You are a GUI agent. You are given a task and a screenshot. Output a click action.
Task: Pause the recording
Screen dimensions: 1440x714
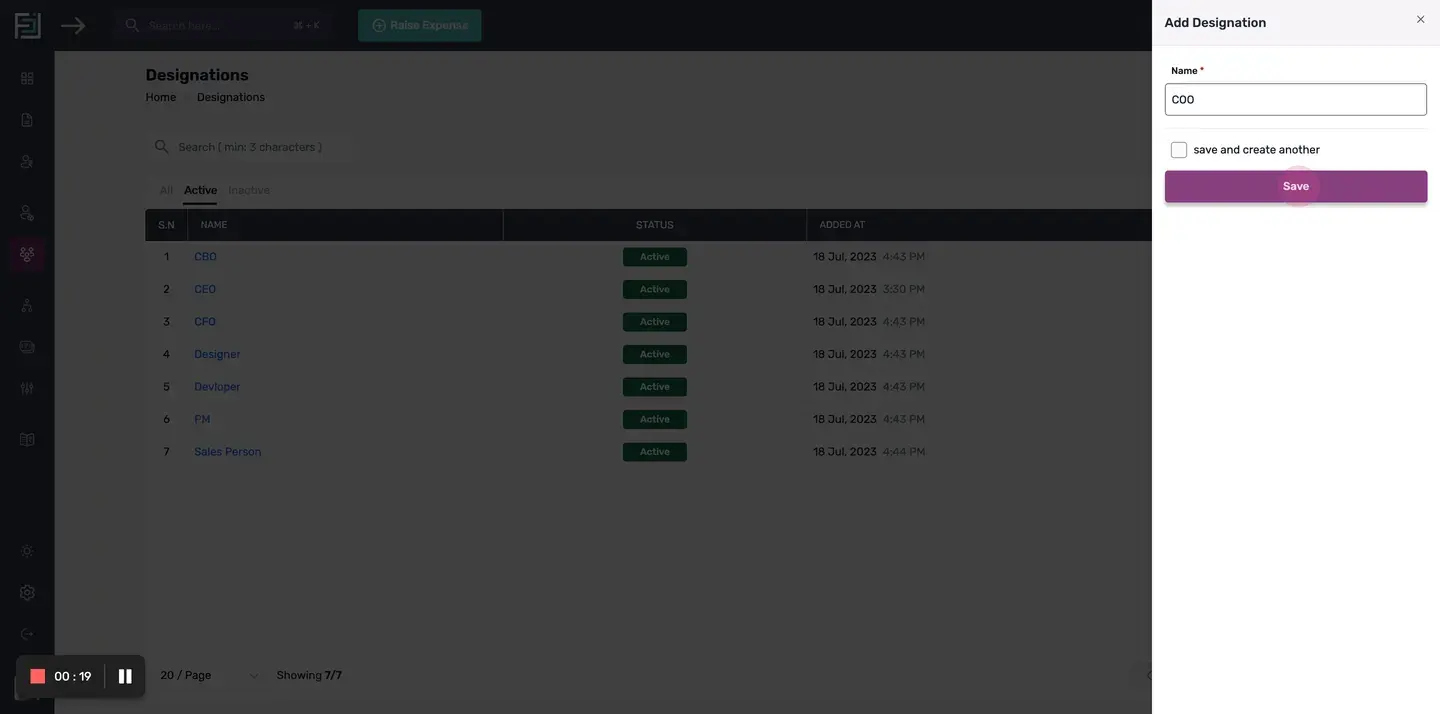[125, 677]
